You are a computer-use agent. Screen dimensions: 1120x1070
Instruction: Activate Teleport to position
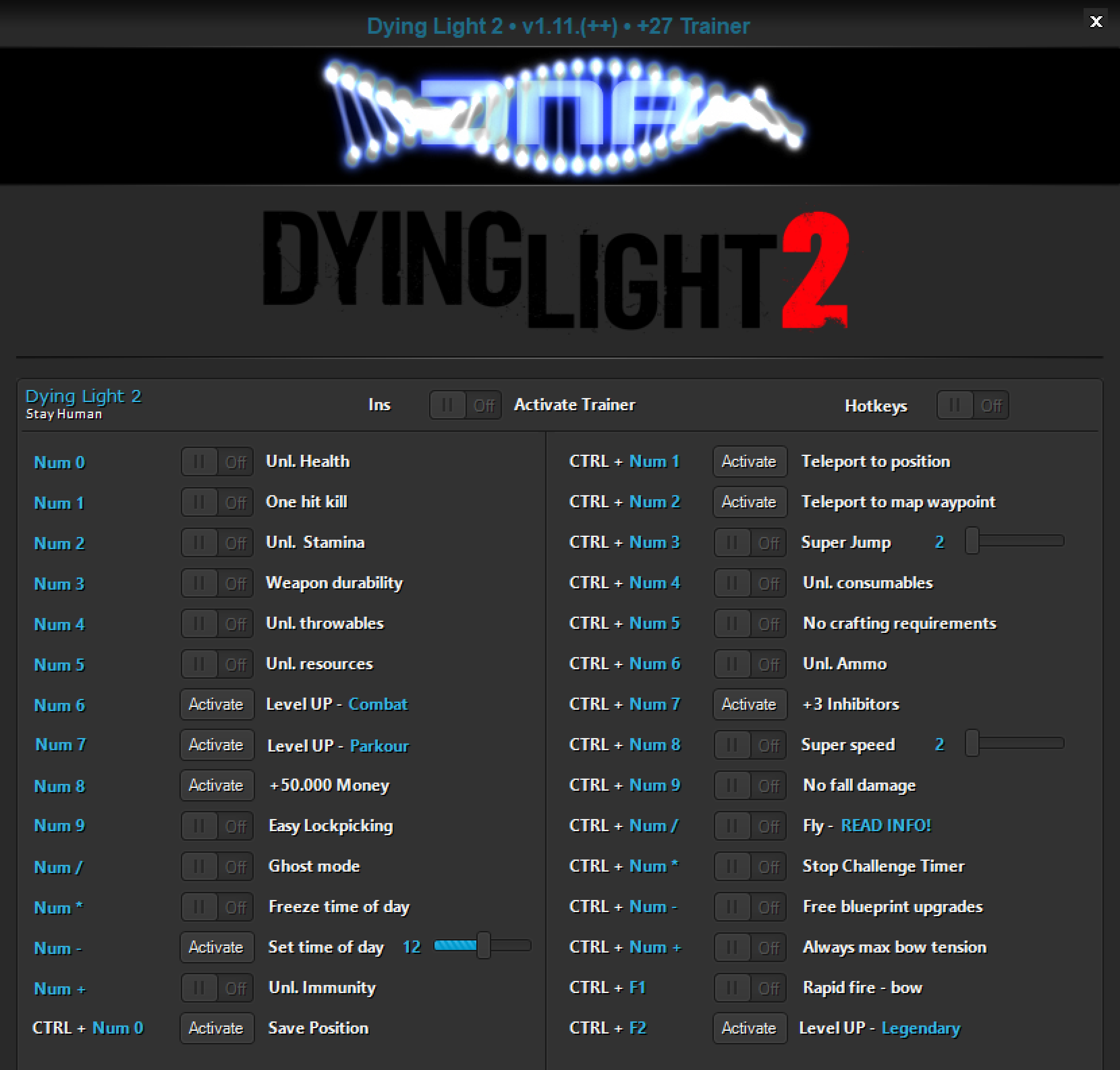click(750, 461)
